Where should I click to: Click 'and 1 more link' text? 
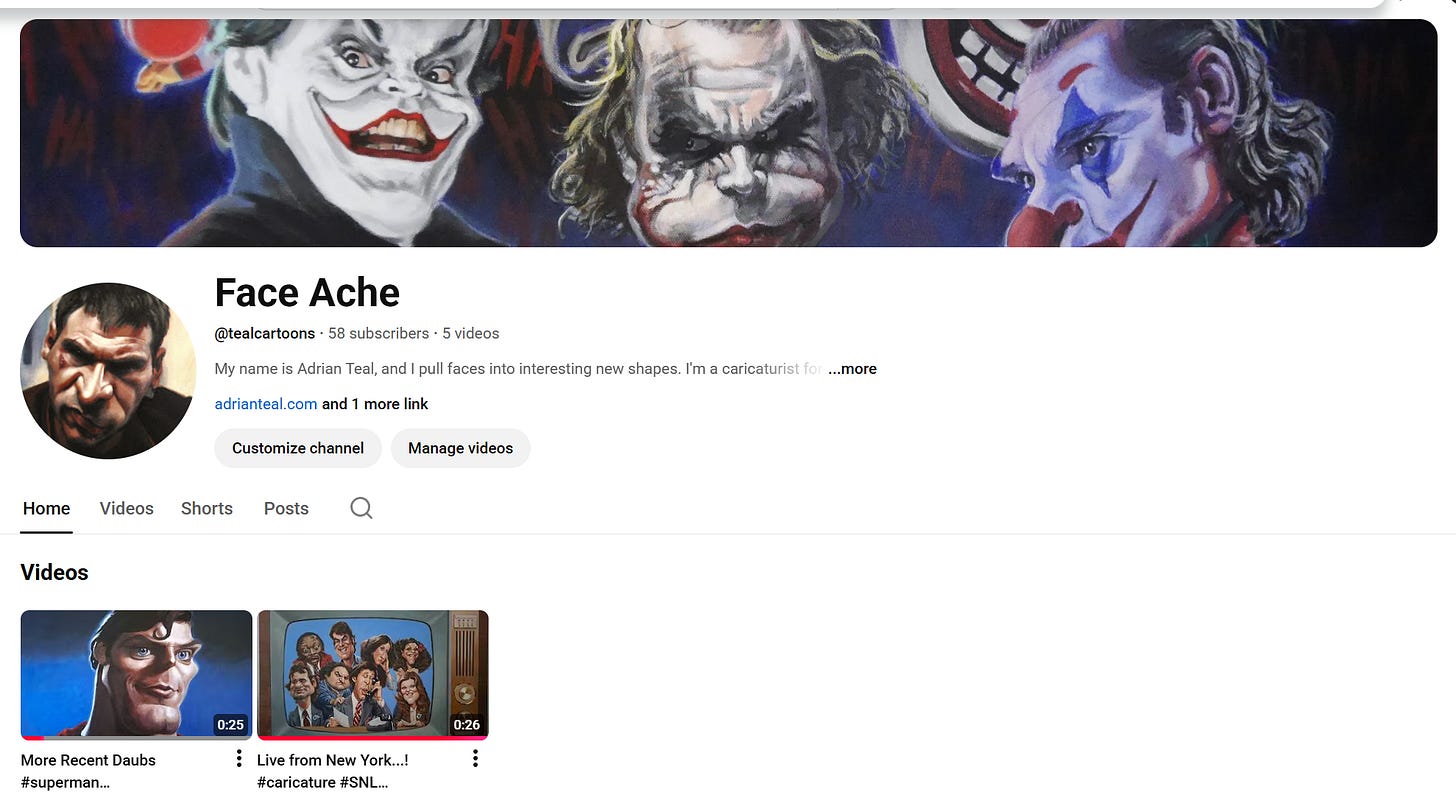point(375,404)
